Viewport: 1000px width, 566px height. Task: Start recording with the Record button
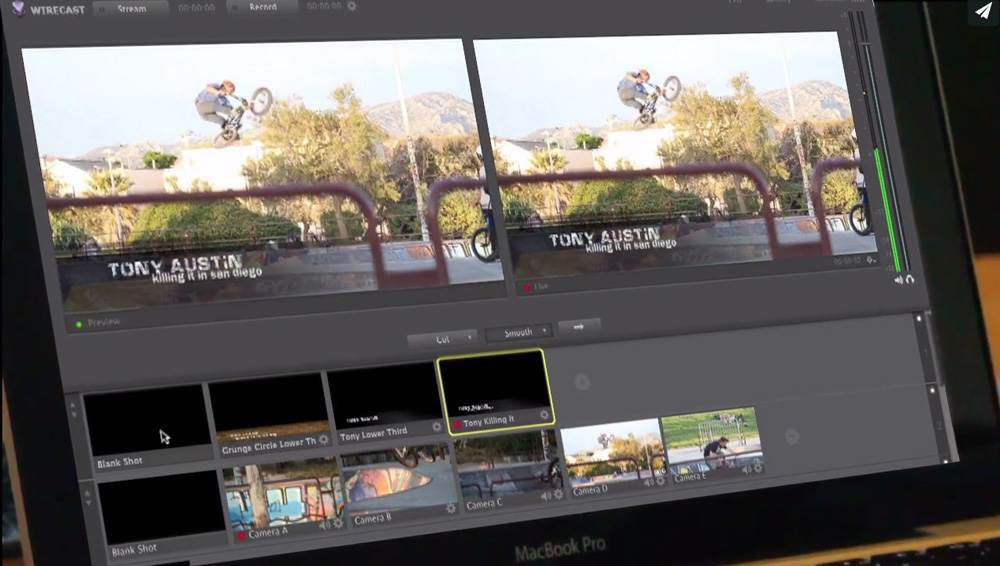[262, 7]
